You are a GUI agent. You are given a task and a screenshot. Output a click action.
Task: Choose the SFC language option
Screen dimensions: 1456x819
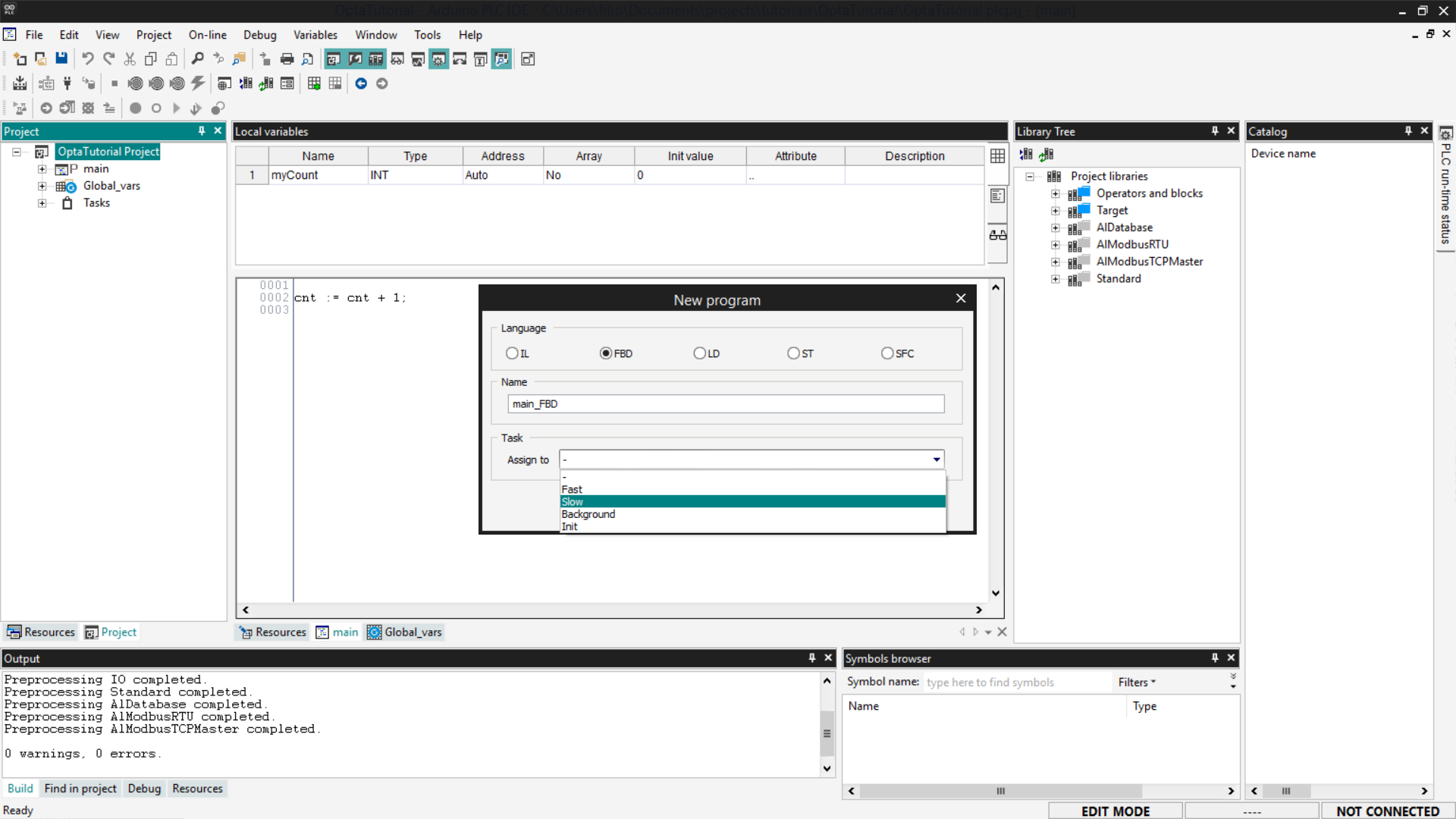pos(887,353)
